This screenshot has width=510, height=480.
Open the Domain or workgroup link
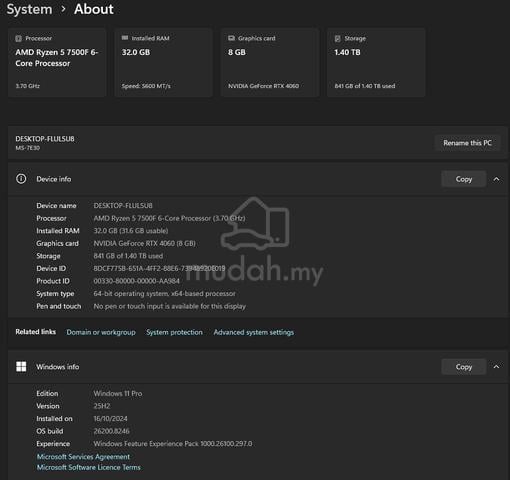tap(101, 332)
